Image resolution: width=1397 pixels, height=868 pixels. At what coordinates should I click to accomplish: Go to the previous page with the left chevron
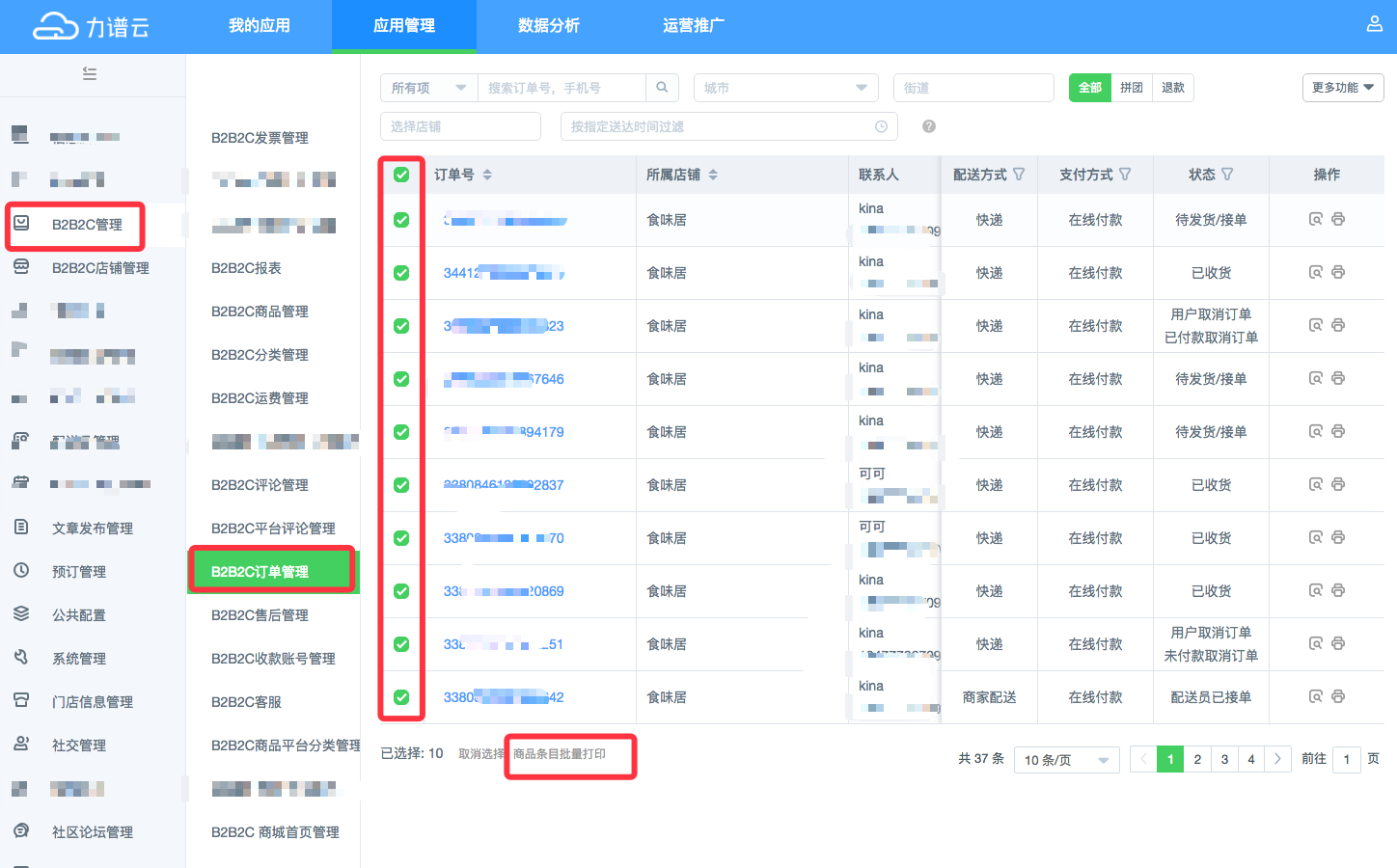[x=1143, y=759]
